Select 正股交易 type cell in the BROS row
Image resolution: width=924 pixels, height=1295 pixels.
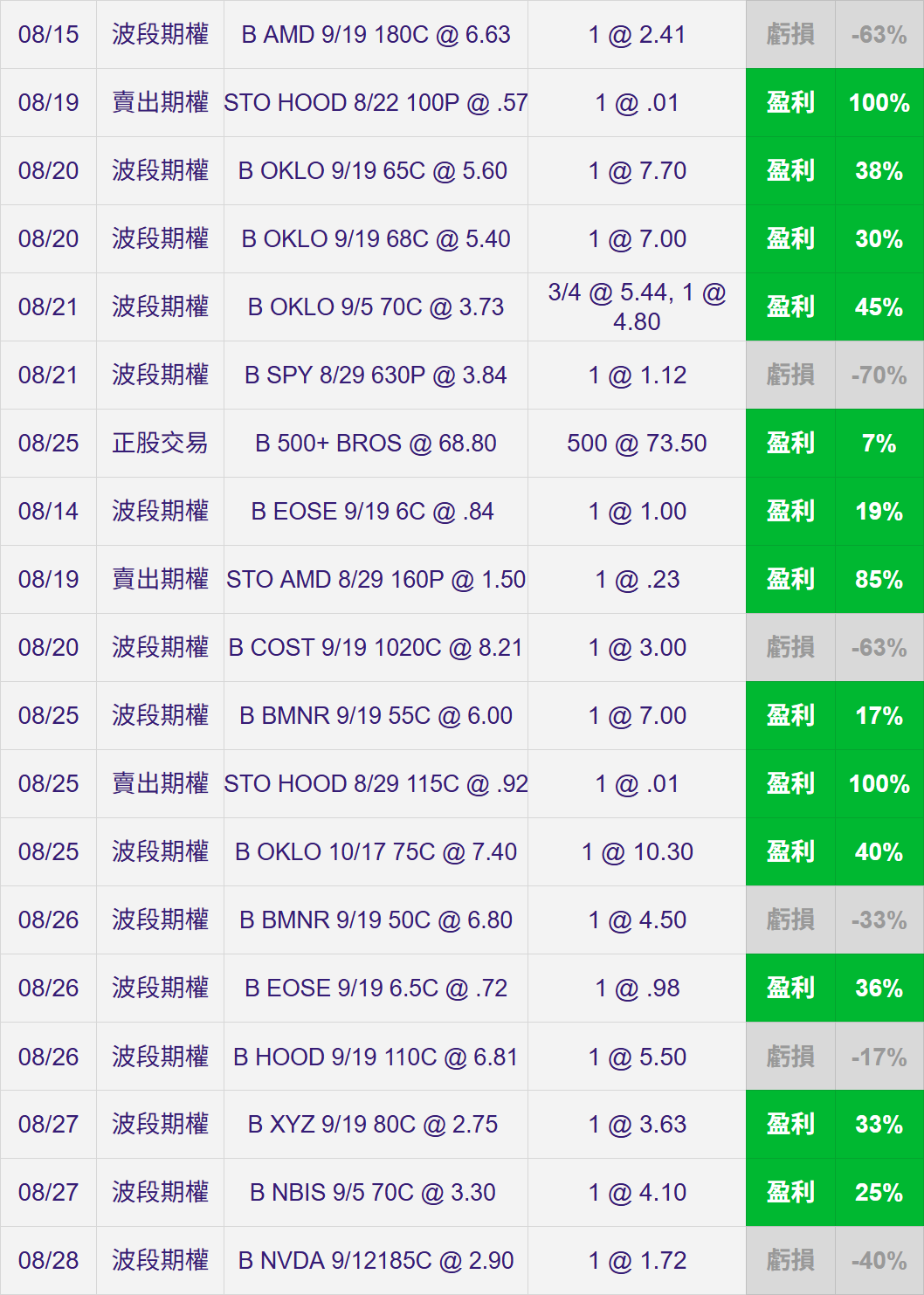click(x=160, y=444)
